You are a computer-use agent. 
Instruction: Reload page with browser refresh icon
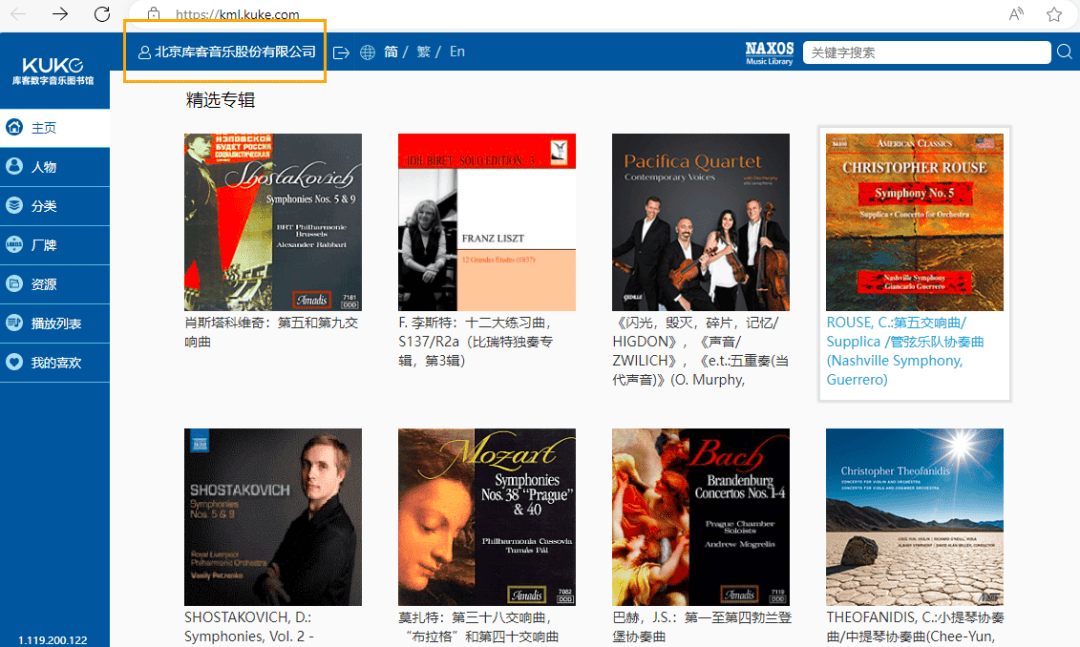click(102, 14)
